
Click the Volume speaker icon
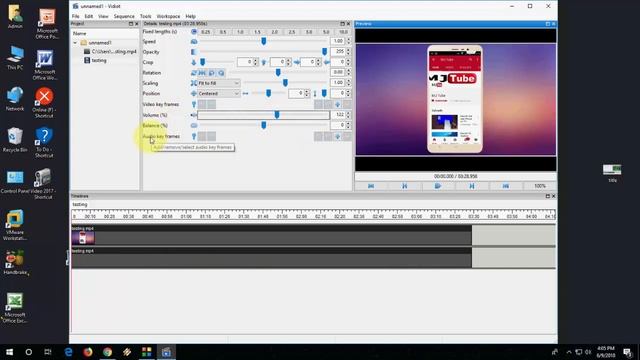coord(194,115)
